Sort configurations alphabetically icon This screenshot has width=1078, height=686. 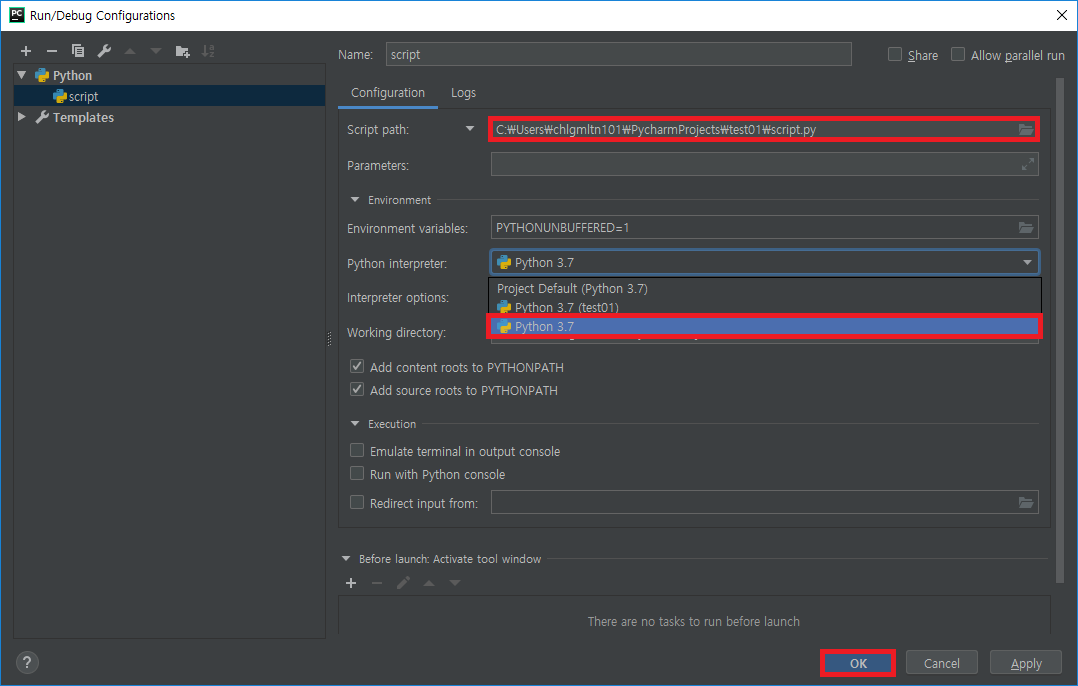coord(208,51)
